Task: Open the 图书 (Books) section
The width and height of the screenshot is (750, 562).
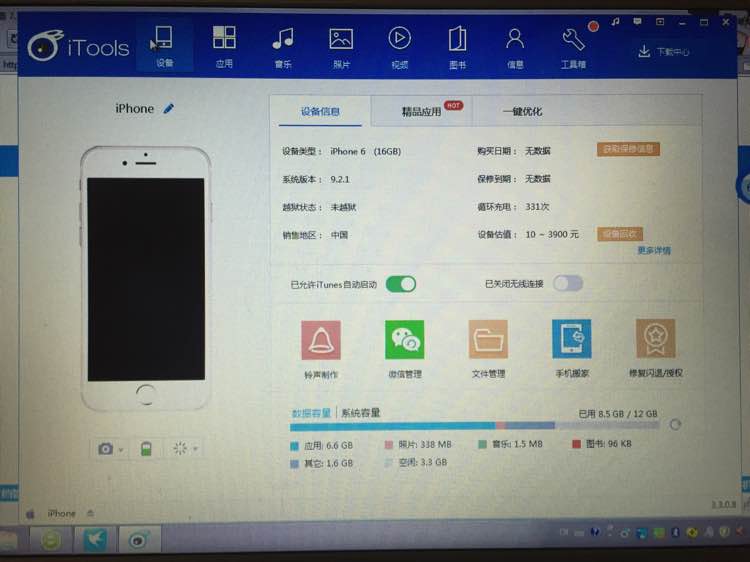Action: coord(457,47)
